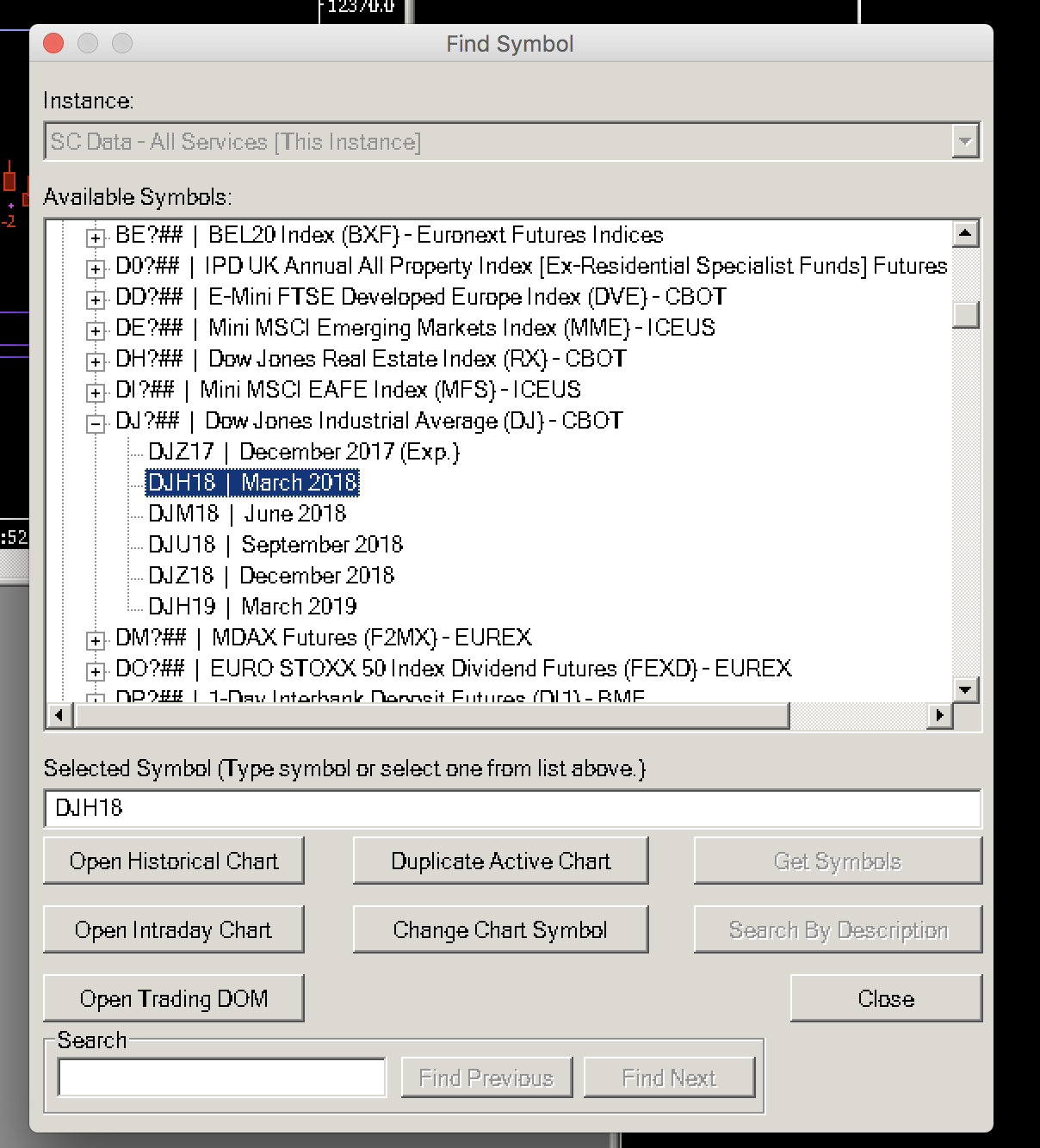Click the Find Previous button
Image resolution: width=1040 pixels, height=1148 pixels.
coord(486,1077)
